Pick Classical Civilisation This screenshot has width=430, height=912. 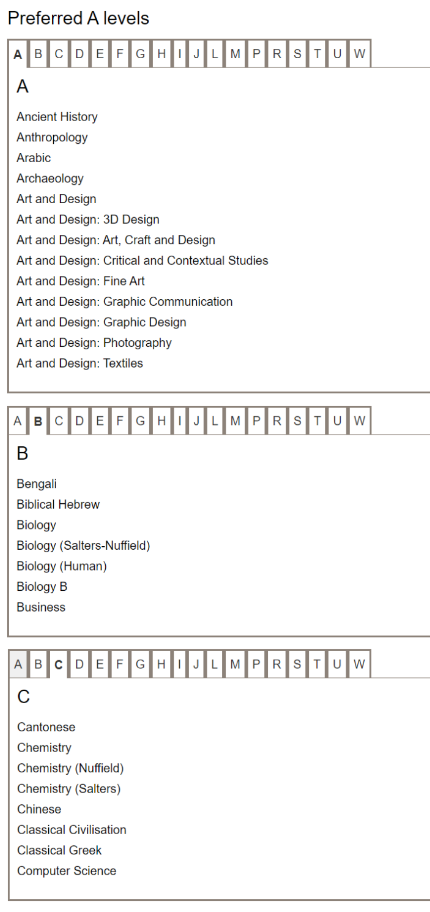72,830
